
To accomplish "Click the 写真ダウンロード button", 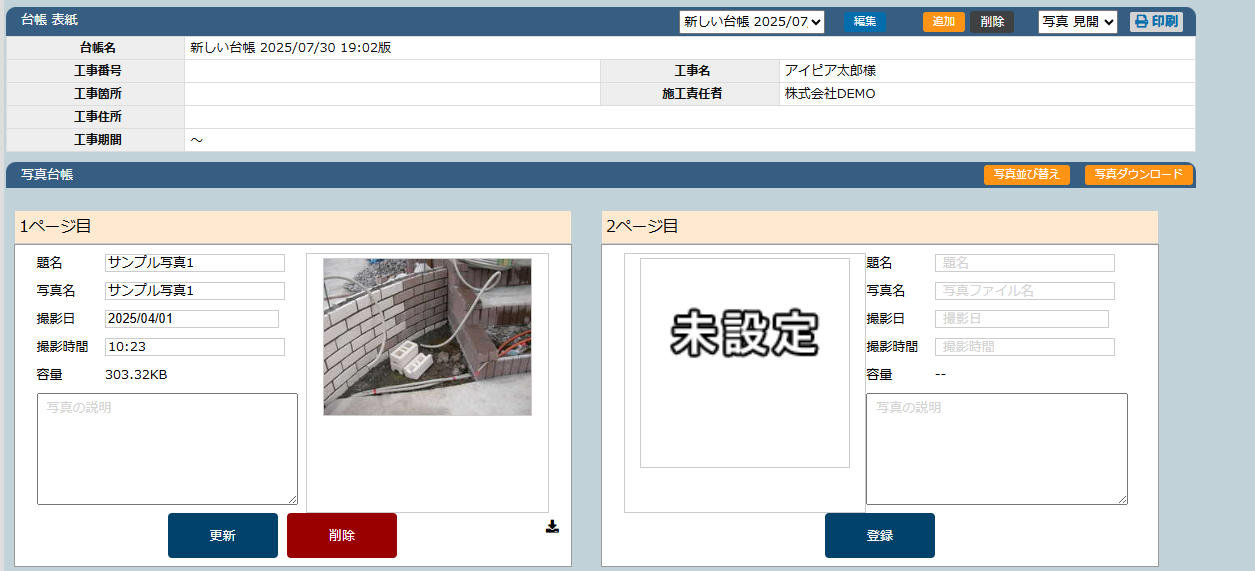I will [x=1139, y=175].
